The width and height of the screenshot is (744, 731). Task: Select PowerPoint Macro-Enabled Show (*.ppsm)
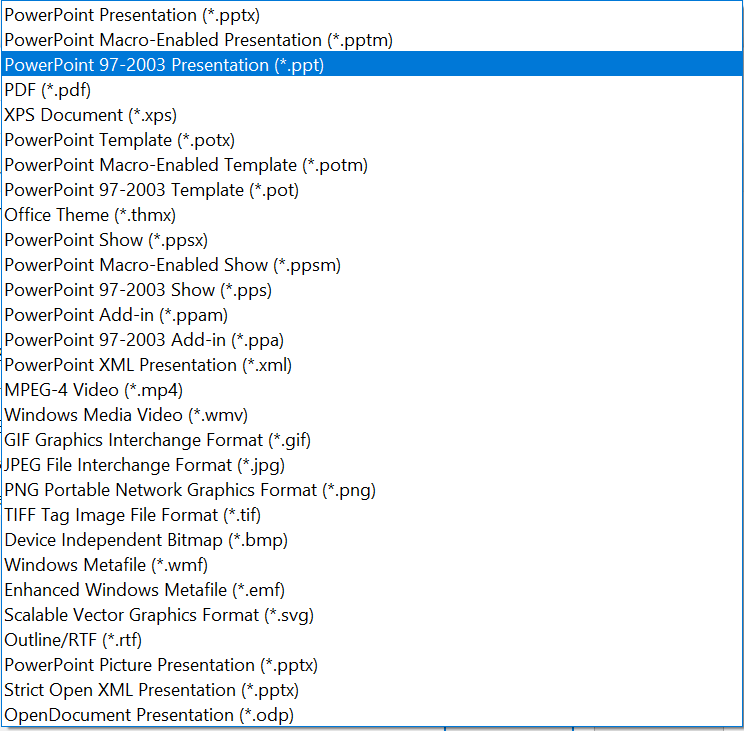pyautogui.click(x=372, y=265)
